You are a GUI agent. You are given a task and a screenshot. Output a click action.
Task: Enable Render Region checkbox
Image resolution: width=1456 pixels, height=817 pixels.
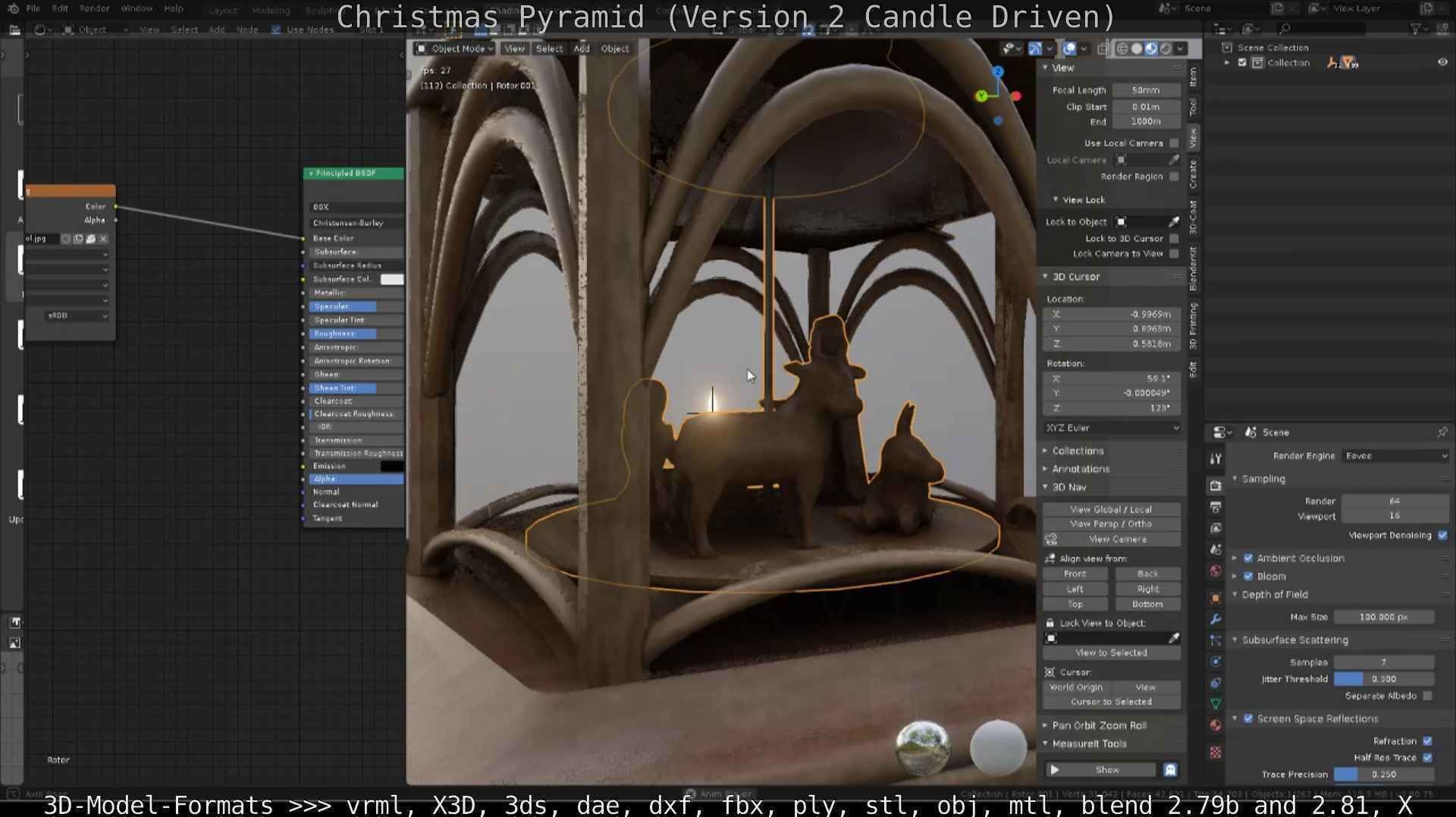(x=1174, y=177)
